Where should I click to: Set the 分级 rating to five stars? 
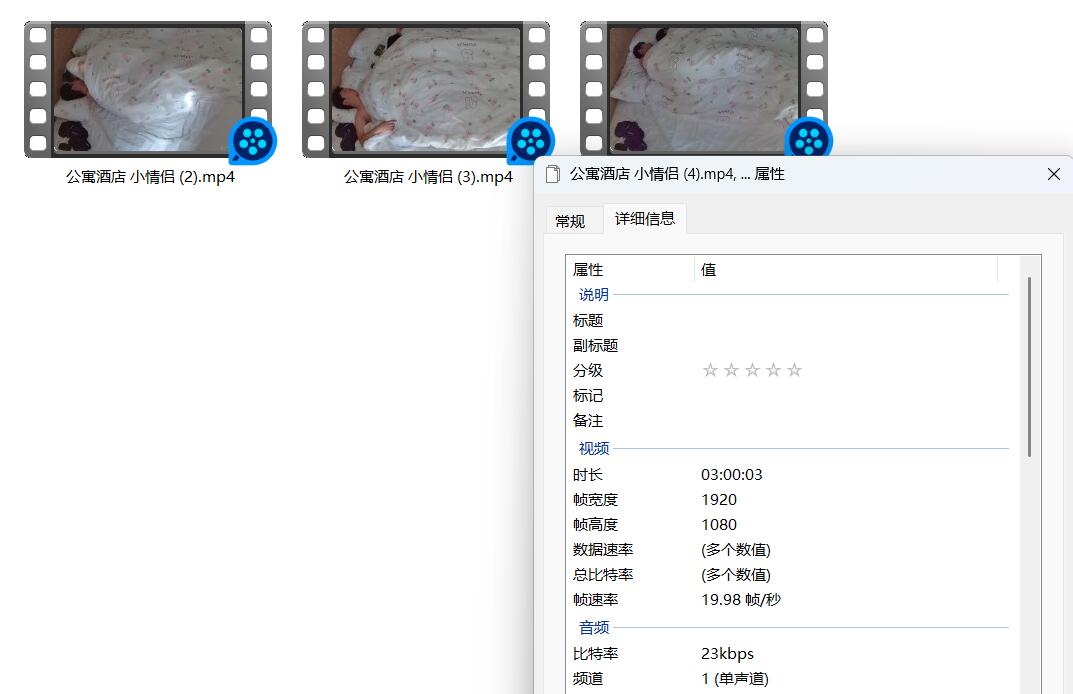[794, 371]
